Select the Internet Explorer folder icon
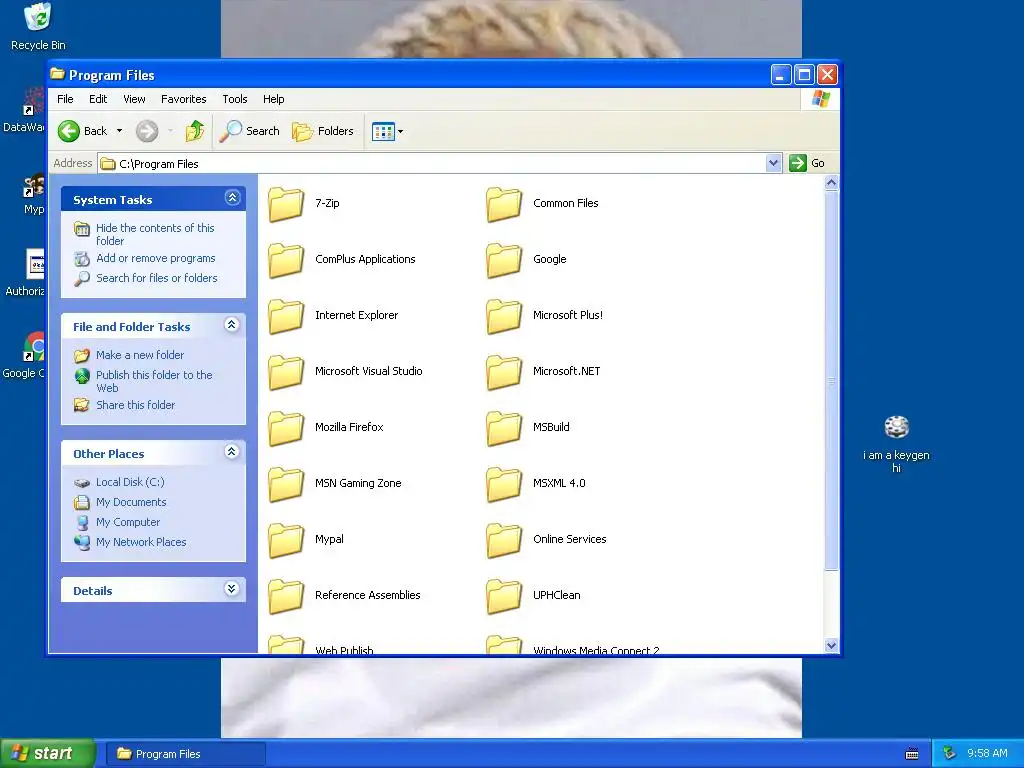This screenshot has height=768, width=1024. coord(286,317)
